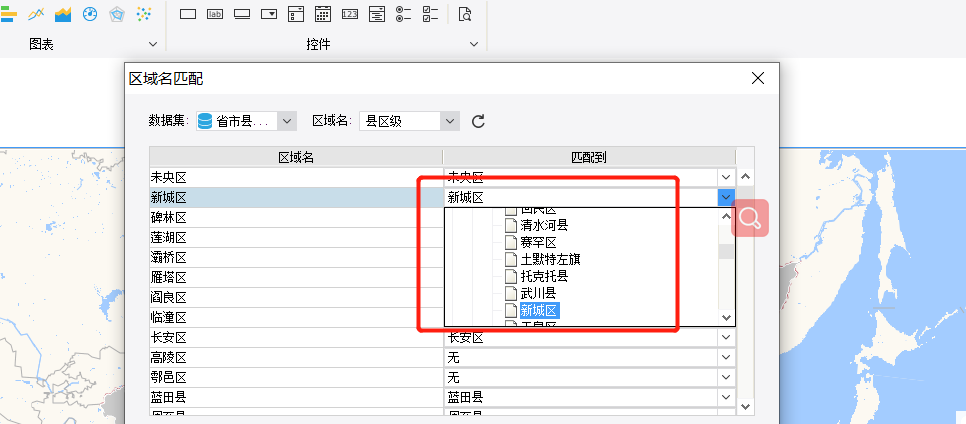
Task: Select the 临潼区 region name cell
Action: coord(296,317)
